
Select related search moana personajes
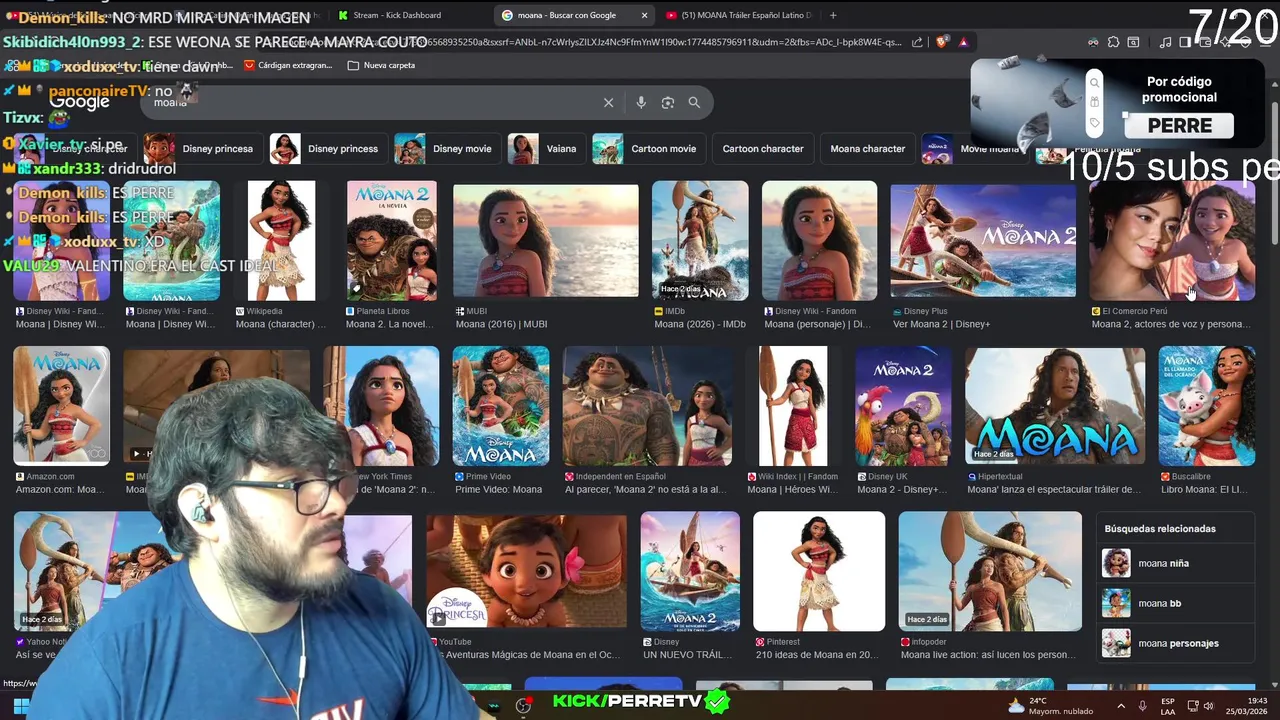pos(1176,643)
